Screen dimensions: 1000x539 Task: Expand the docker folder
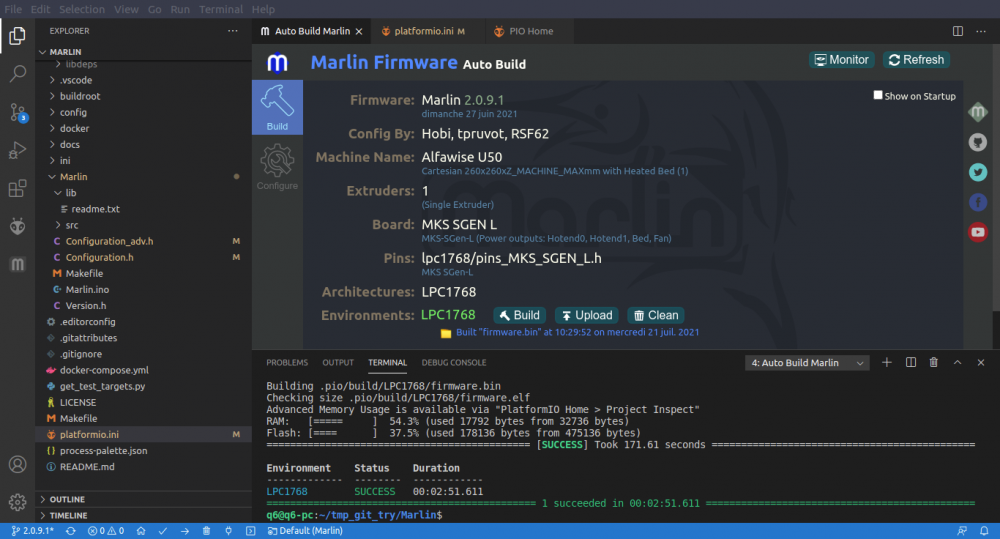click(145, 128)
